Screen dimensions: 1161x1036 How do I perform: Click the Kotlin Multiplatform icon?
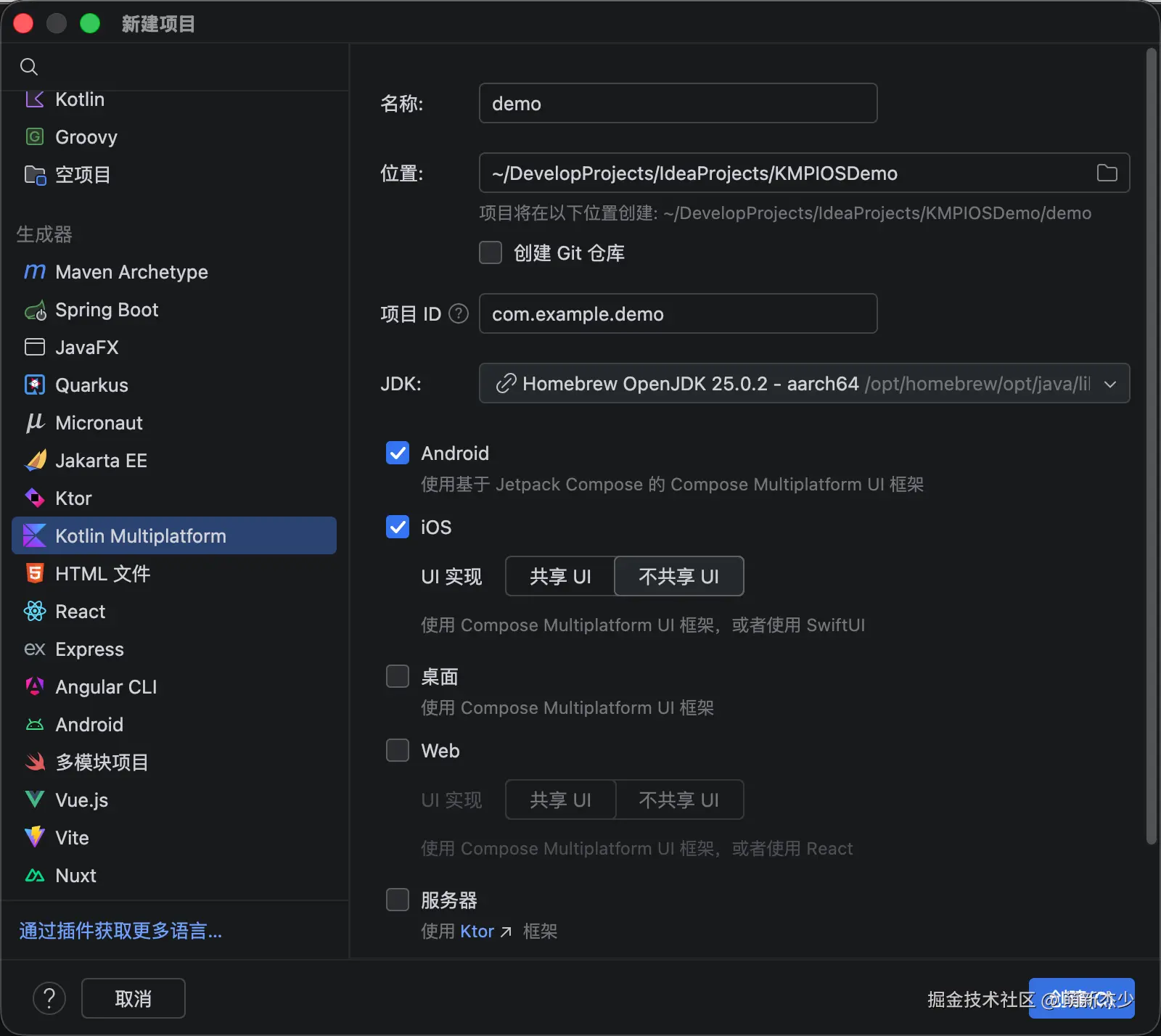[x=35, y=536]
